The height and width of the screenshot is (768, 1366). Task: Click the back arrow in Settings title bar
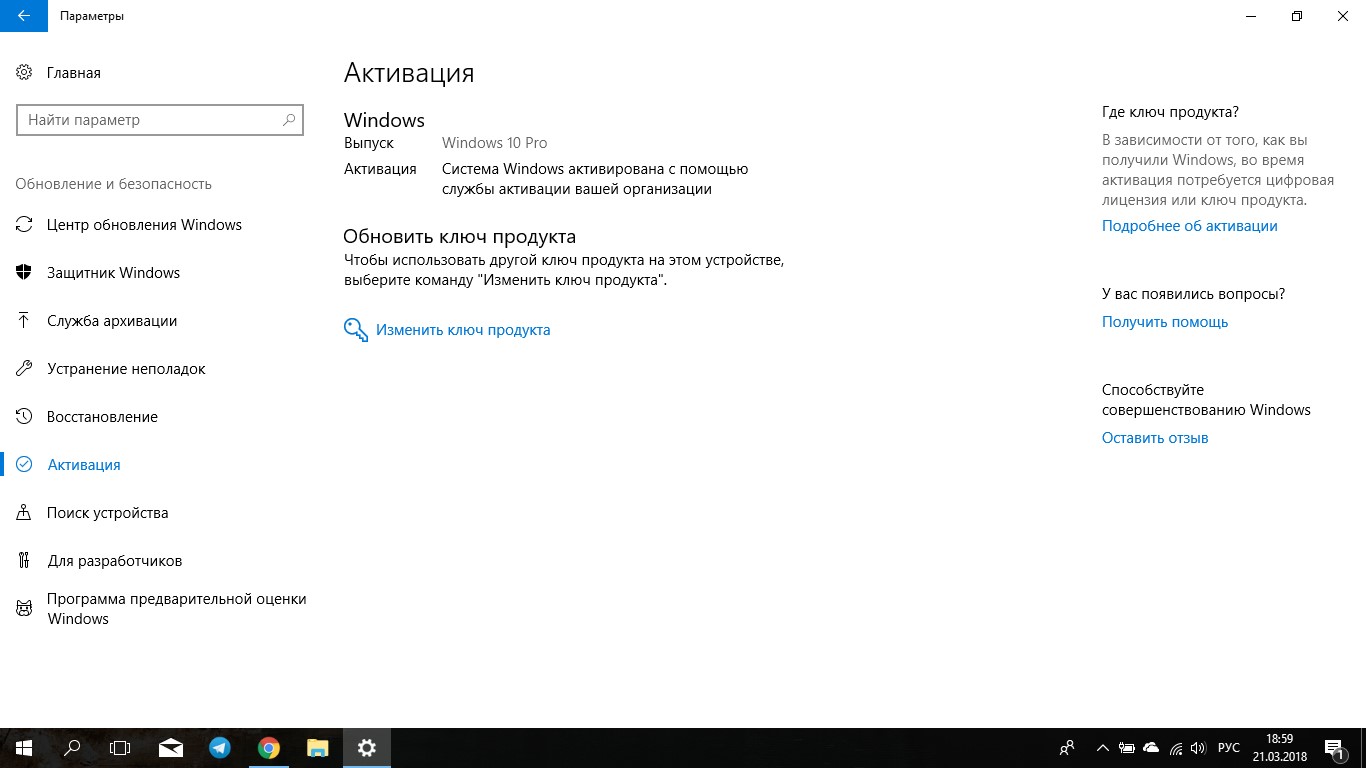click(x=24, y=16)
